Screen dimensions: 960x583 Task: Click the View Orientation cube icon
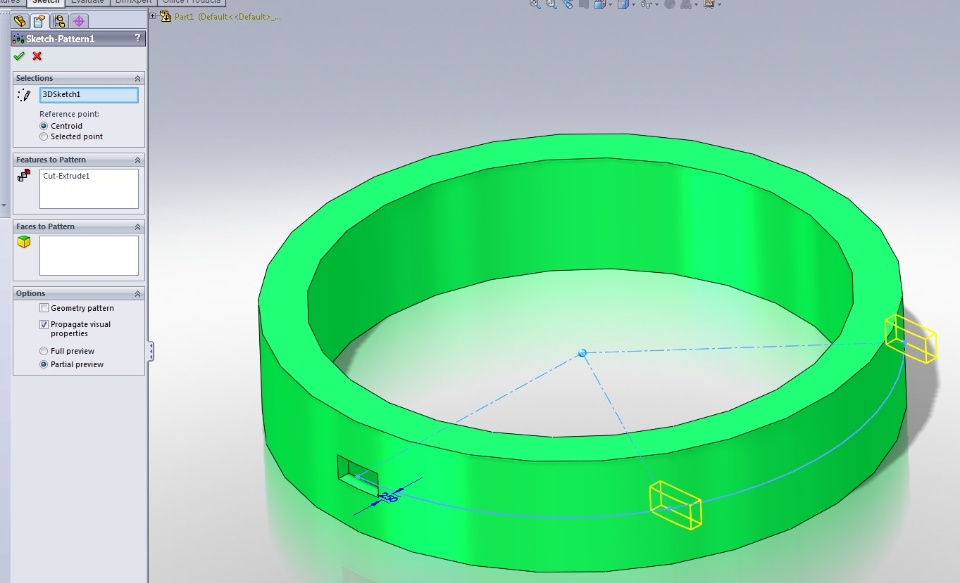click(599, 4)
